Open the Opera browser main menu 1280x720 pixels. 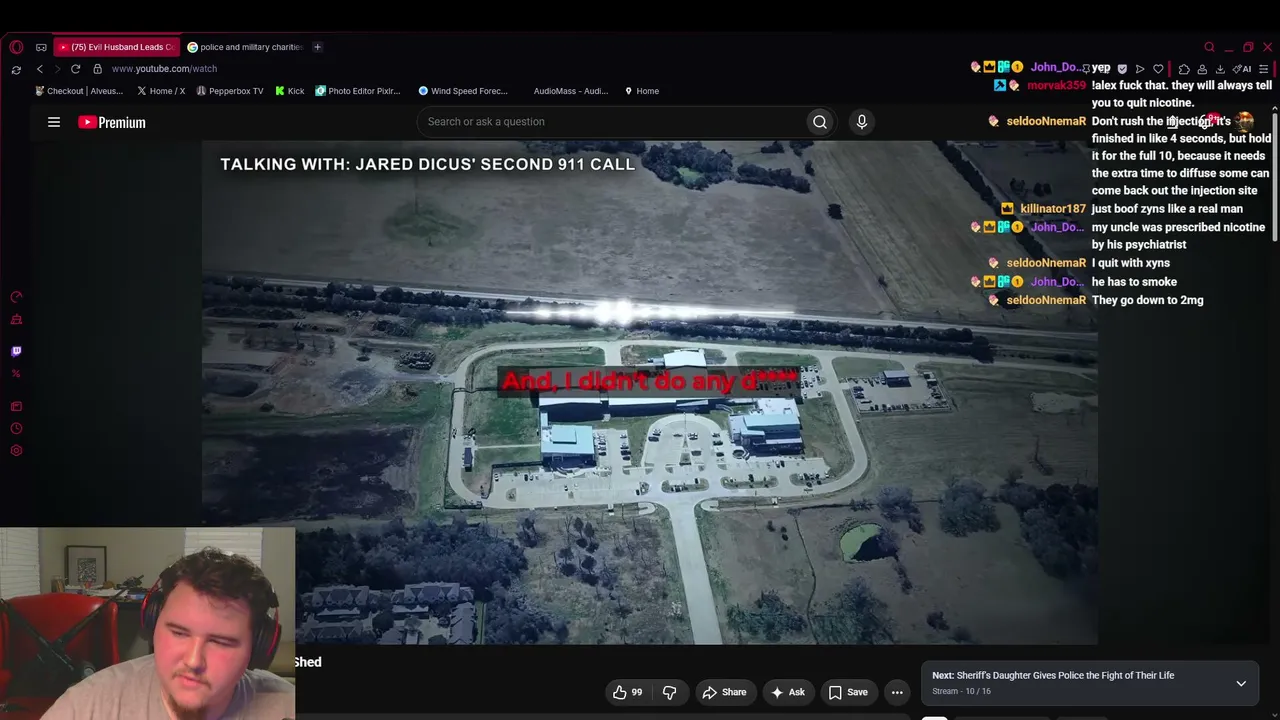click(x=16, y=47)
